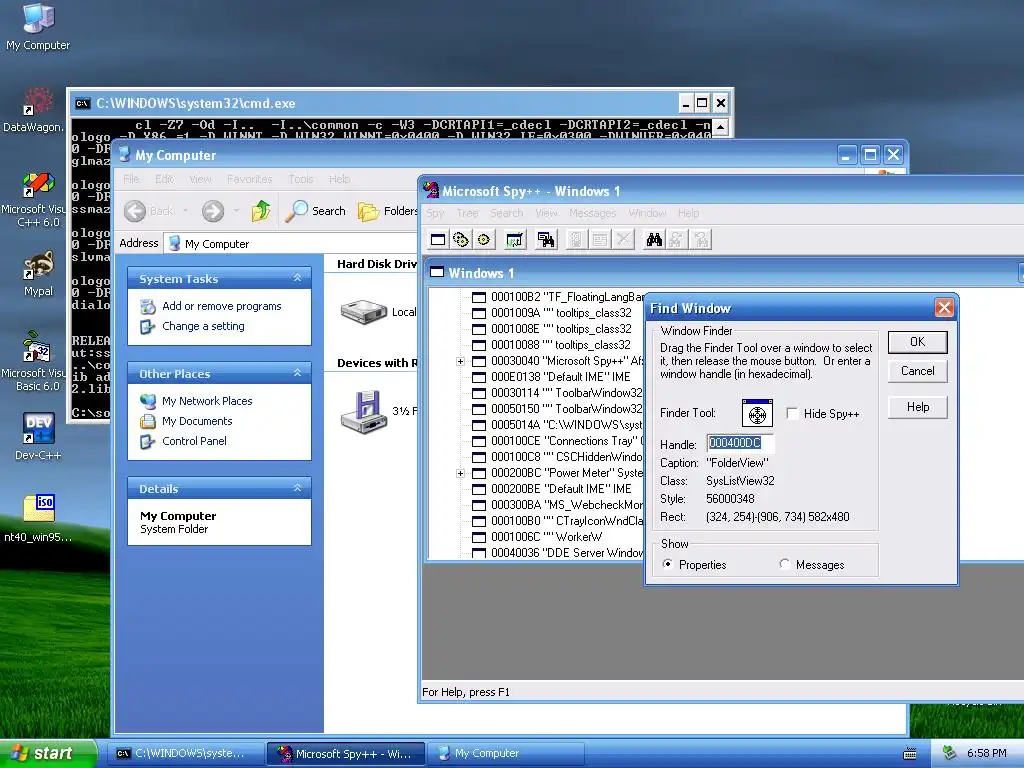Click the grayed Clear Log X toolbar icon
1024x768 pixels.
click(624, 240)
